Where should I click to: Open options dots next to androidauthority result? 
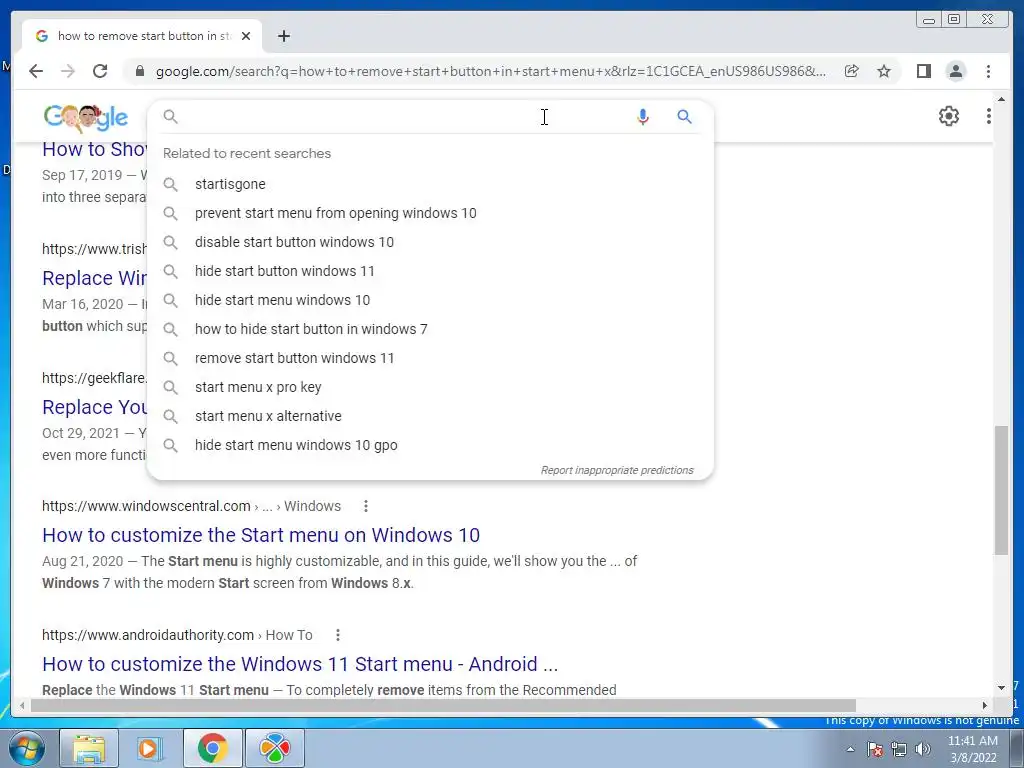[x=338, y=635]
